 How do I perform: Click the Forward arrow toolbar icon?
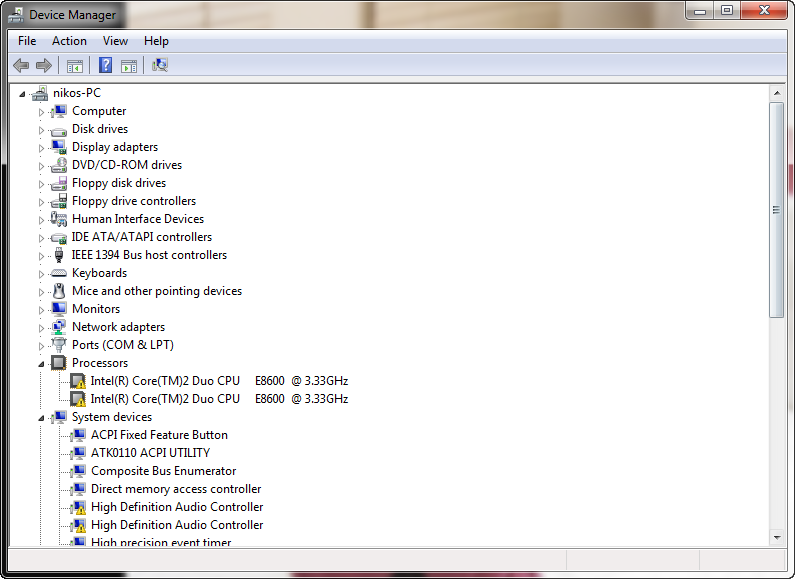[44, 65]
